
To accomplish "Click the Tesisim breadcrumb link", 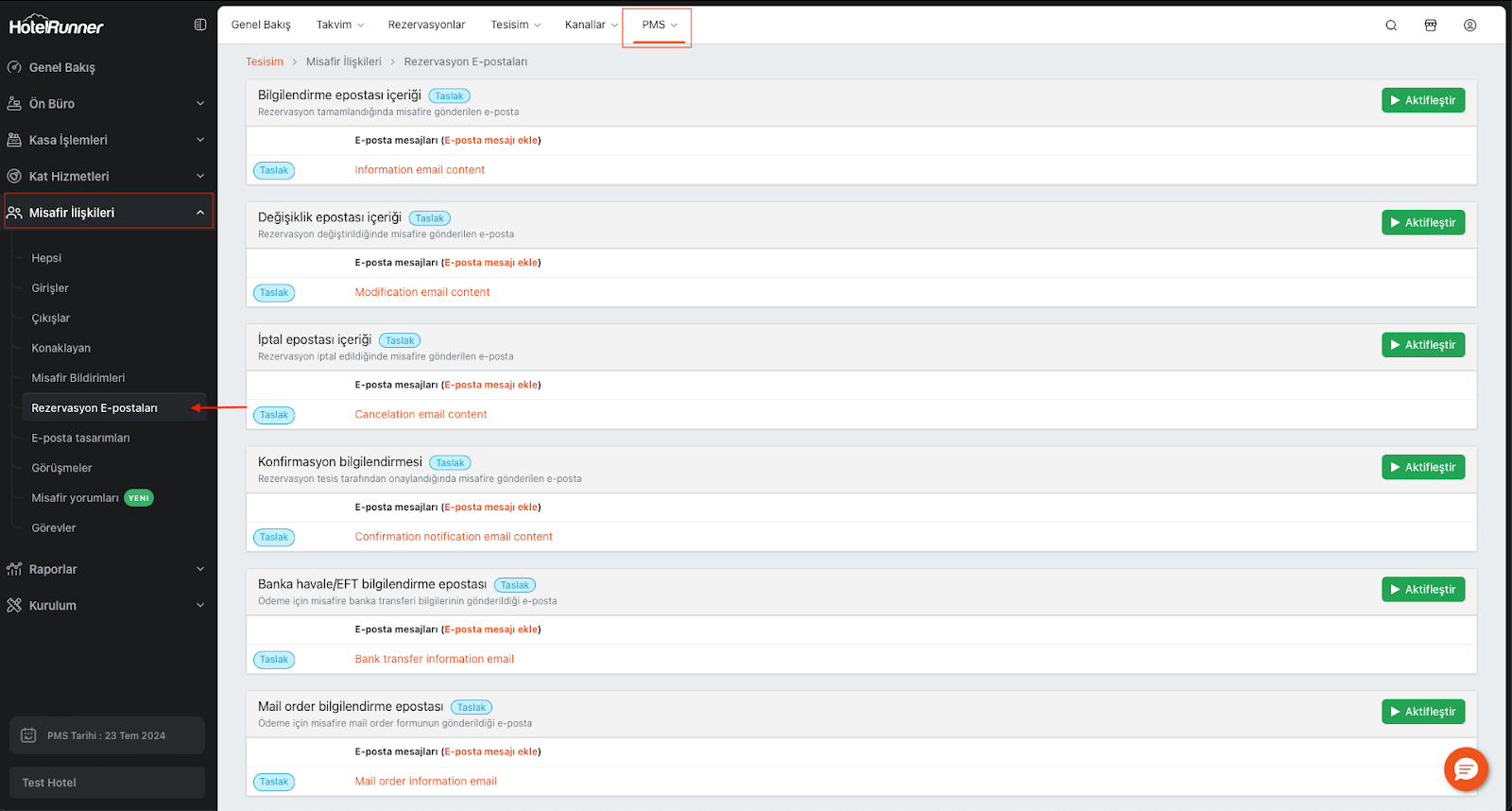I will click(x=265, y=61).
